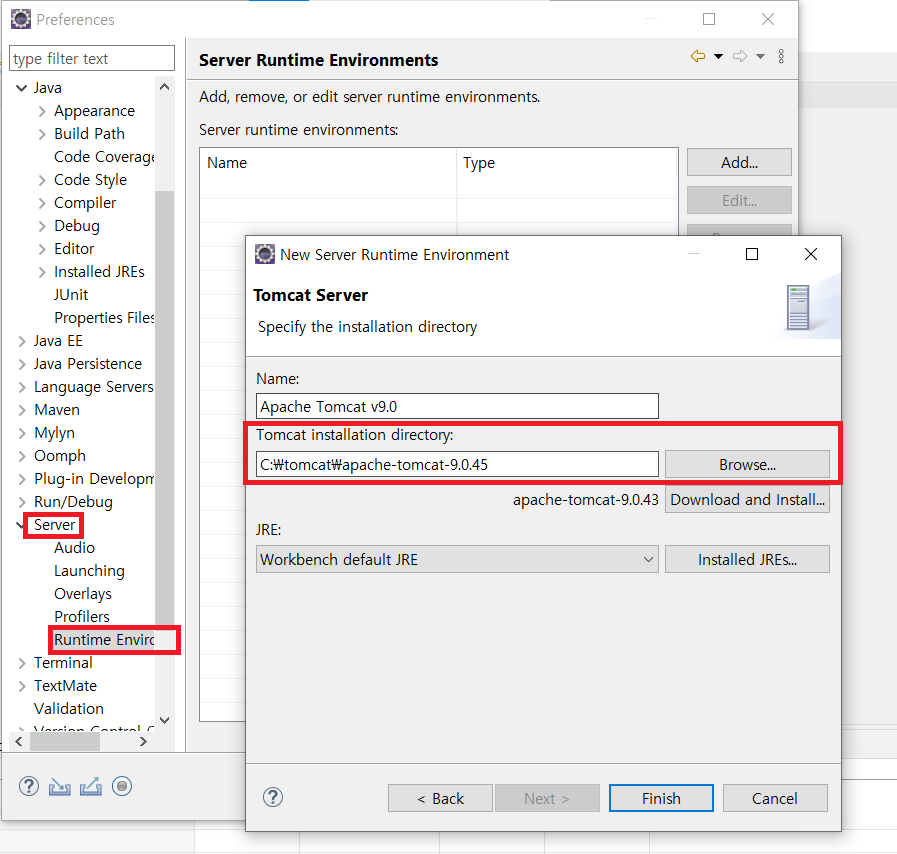The width and height of the screenshot is (897, 854).
Task: Click the Preferences help question mark icon
Action: coord(29,787)
